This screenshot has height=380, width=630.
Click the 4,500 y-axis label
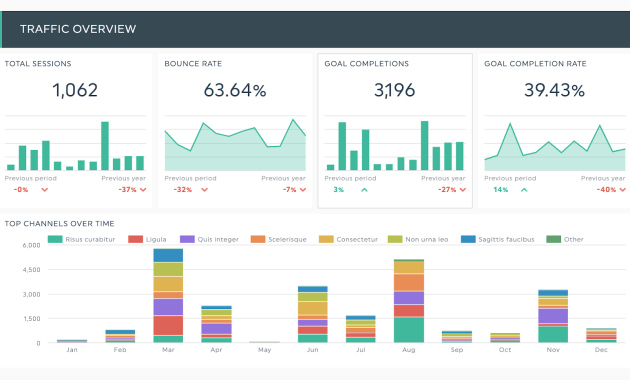pos(31,270)
